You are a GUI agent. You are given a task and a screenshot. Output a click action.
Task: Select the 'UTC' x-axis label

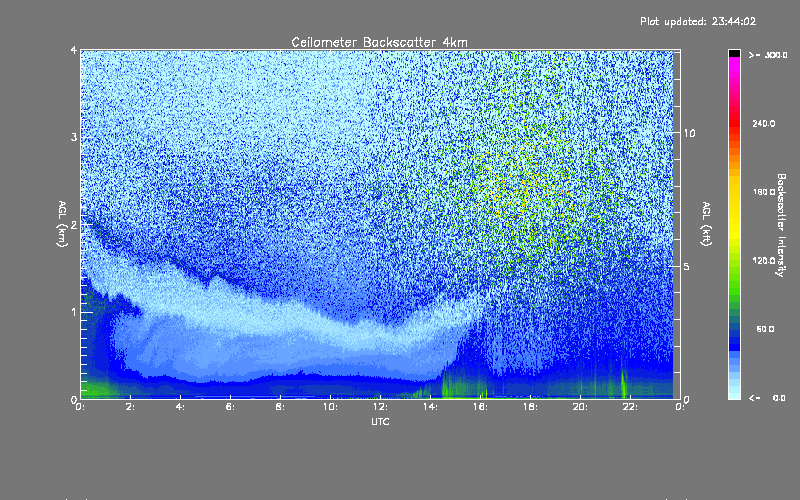380,421
